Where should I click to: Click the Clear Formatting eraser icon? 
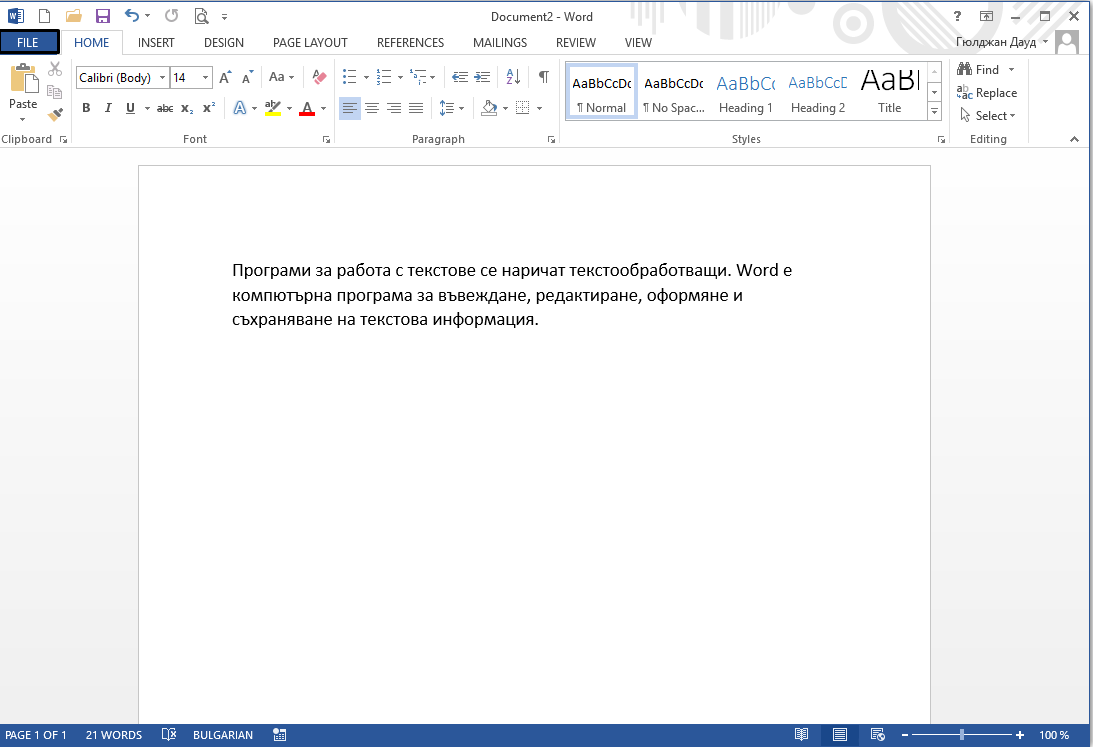319,77
